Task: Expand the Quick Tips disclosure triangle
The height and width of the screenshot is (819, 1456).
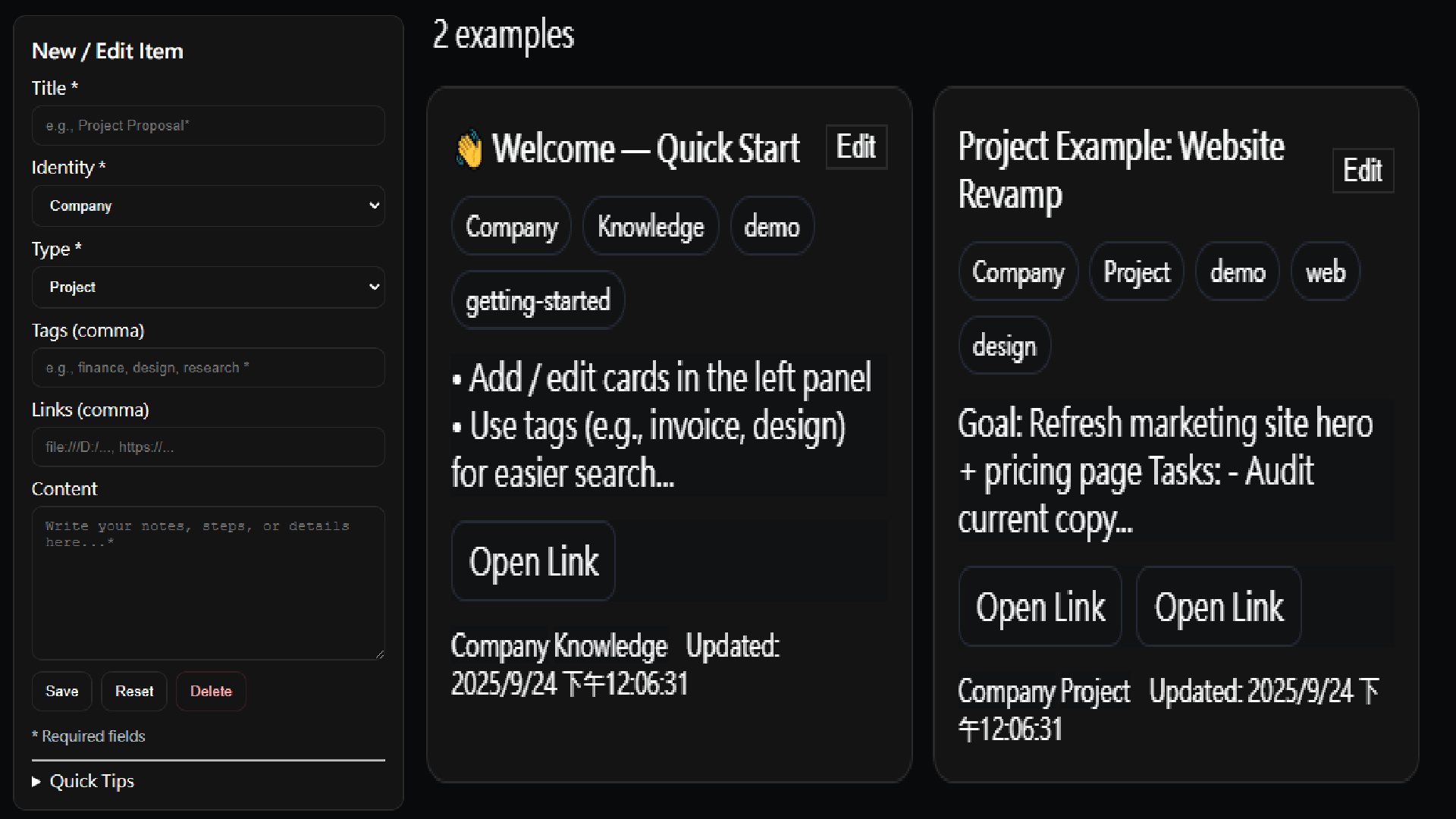Action: 36,781
